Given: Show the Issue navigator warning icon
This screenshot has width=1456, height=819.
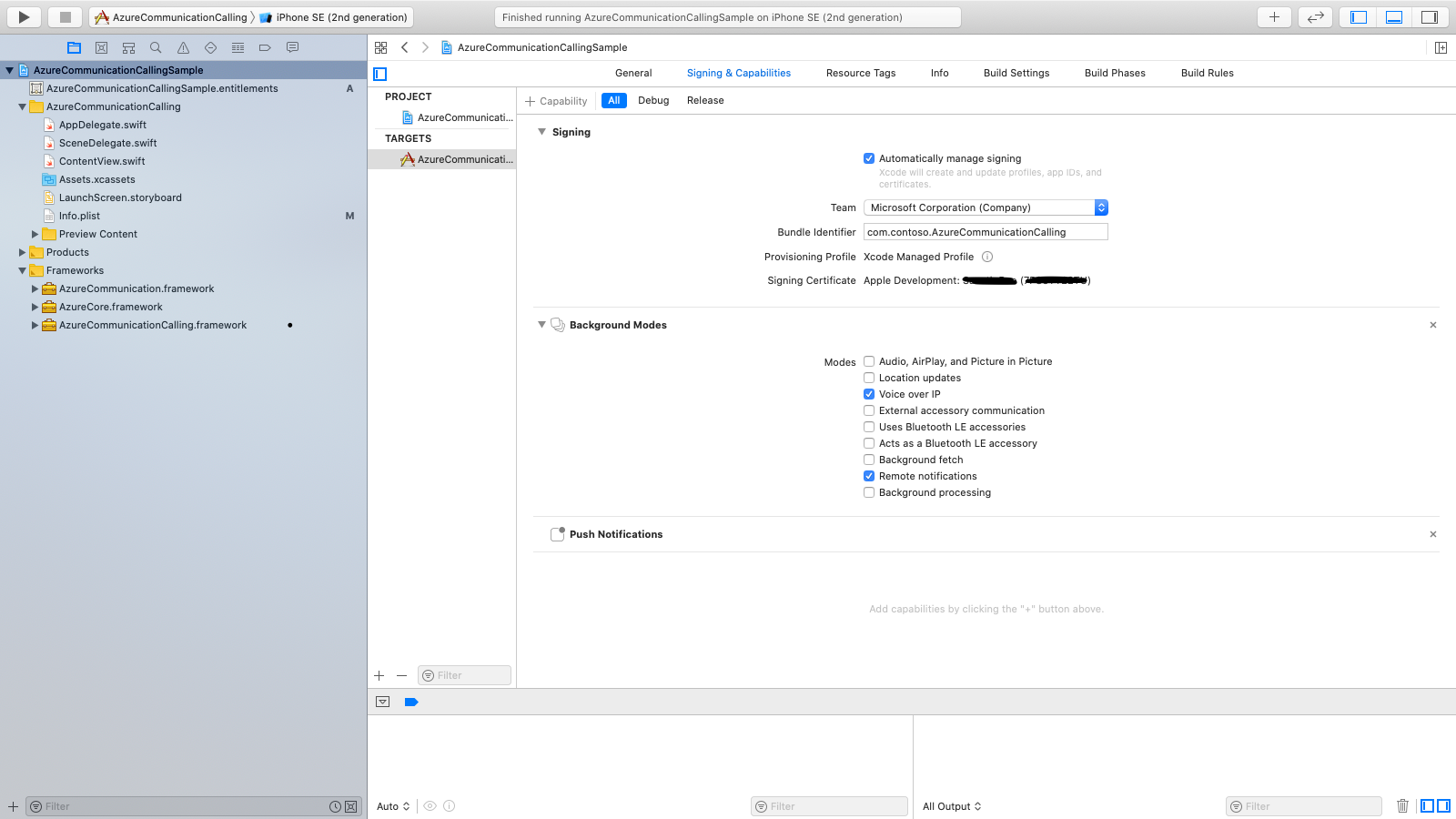Looking at the screenshot, I should [x=183, y=47].
